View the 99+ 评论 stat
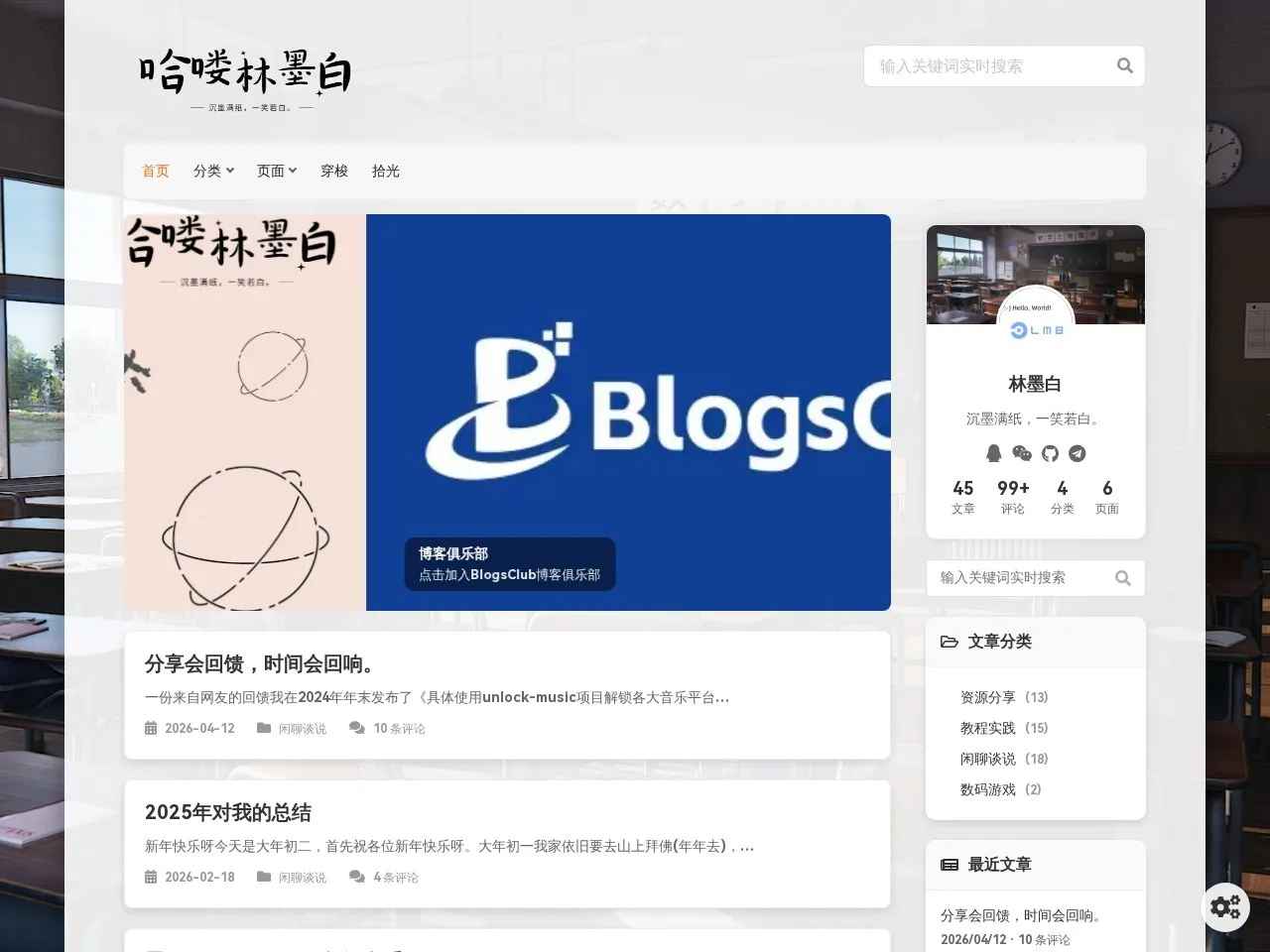The width and height of the screenshot is (1270, 952). tap(1013, 497)
